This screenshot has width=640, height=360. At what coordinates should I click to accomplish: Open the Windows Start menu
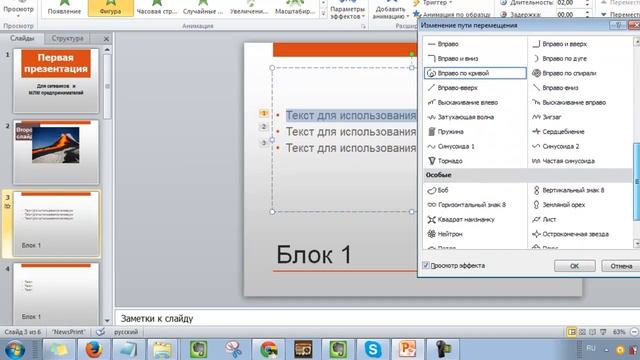click(x=15, y=350)
